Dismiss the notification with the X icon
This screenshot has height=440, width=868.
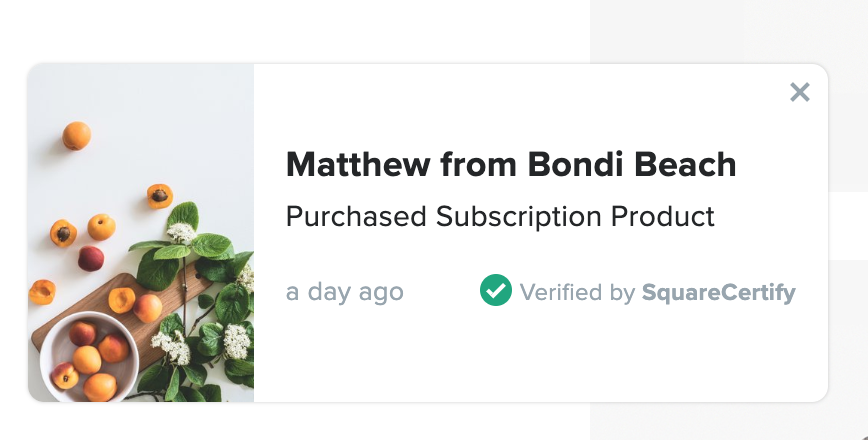(x=799, y=93)
